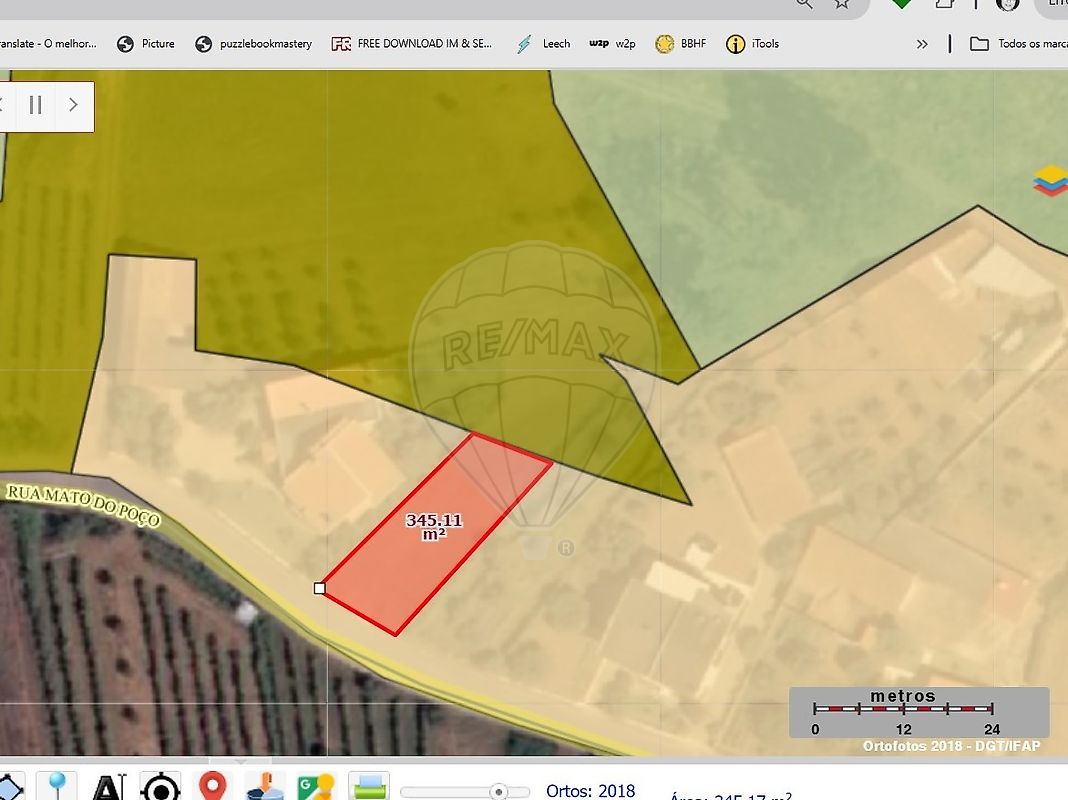Open the Translate - O melhor bookmark
The height and width of the screenshot is (800, 1068).
coord(48,44)
